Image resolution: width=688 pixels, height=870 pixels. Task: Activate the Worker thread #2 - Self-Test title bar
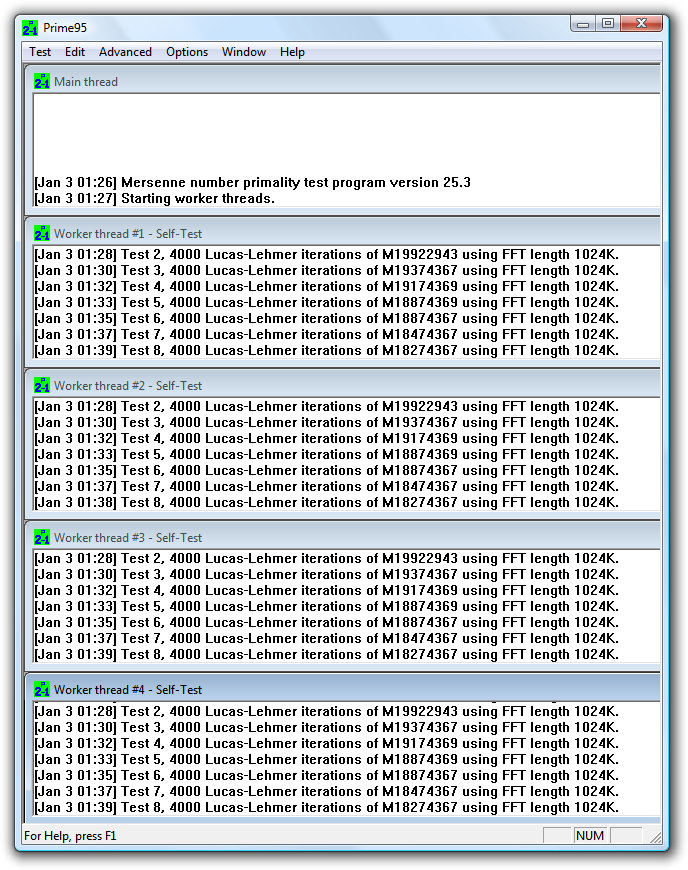pos(343,386)
